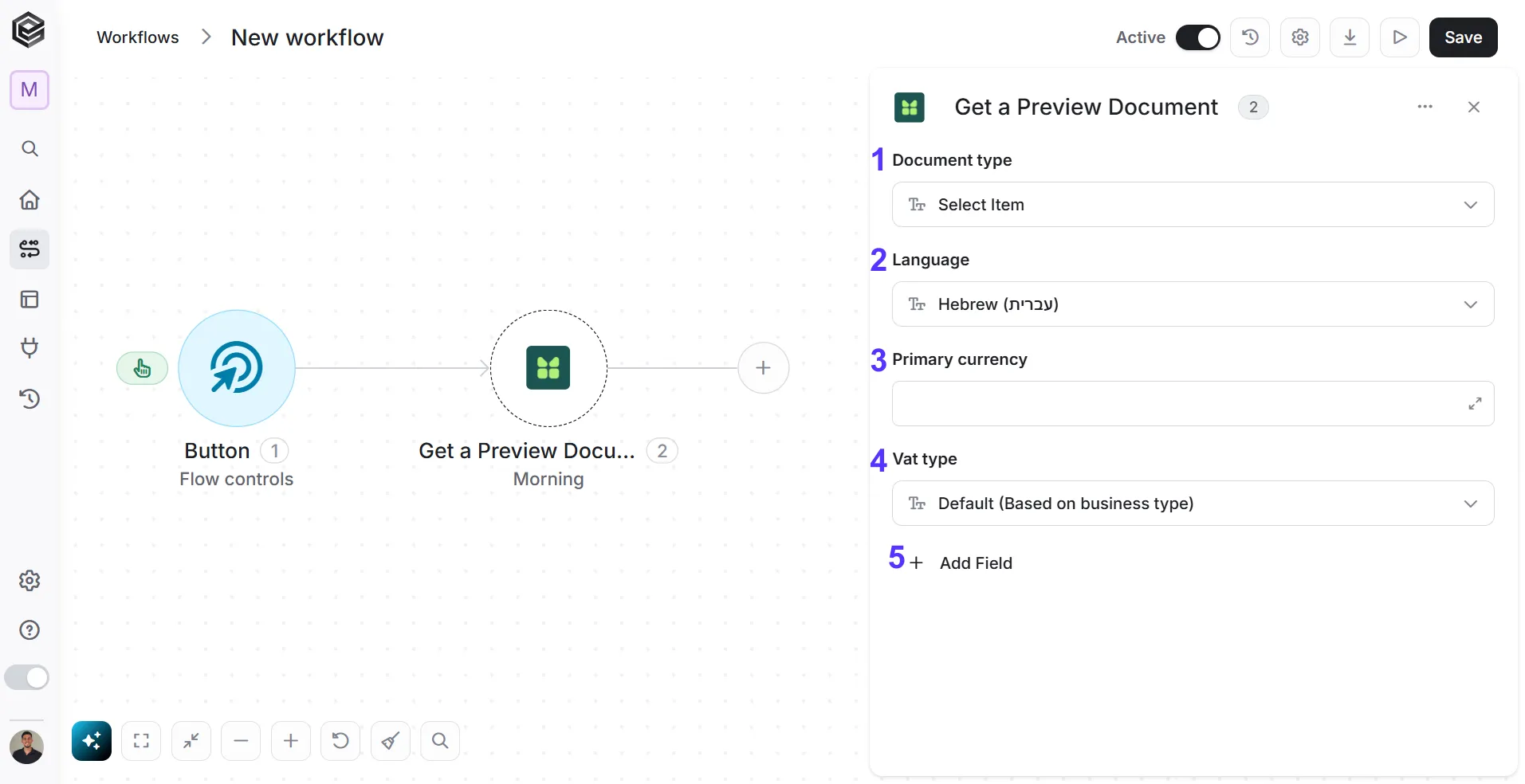The width and height of the screenshot is (1525, 784).
Task: Open workflow version history icon
Action: click(x=1250, y=37)
